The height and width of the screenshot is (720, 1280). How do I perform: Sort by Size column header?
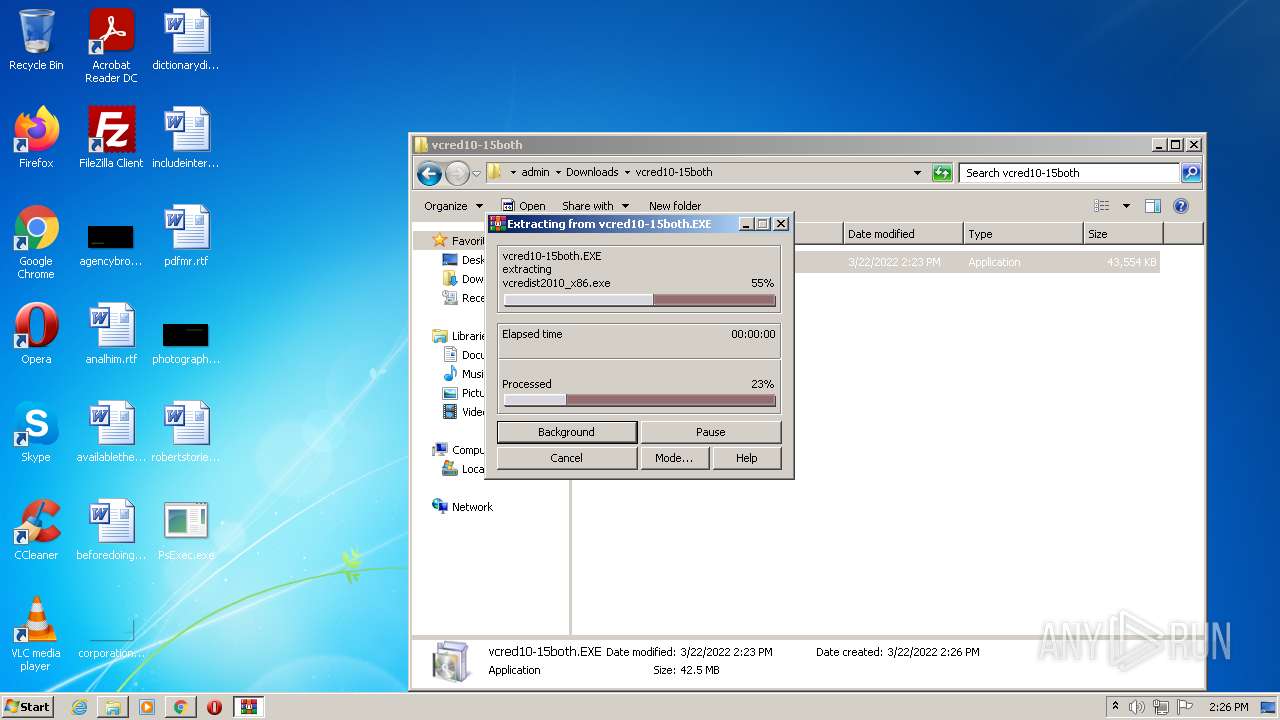[x=1123, y=234]
